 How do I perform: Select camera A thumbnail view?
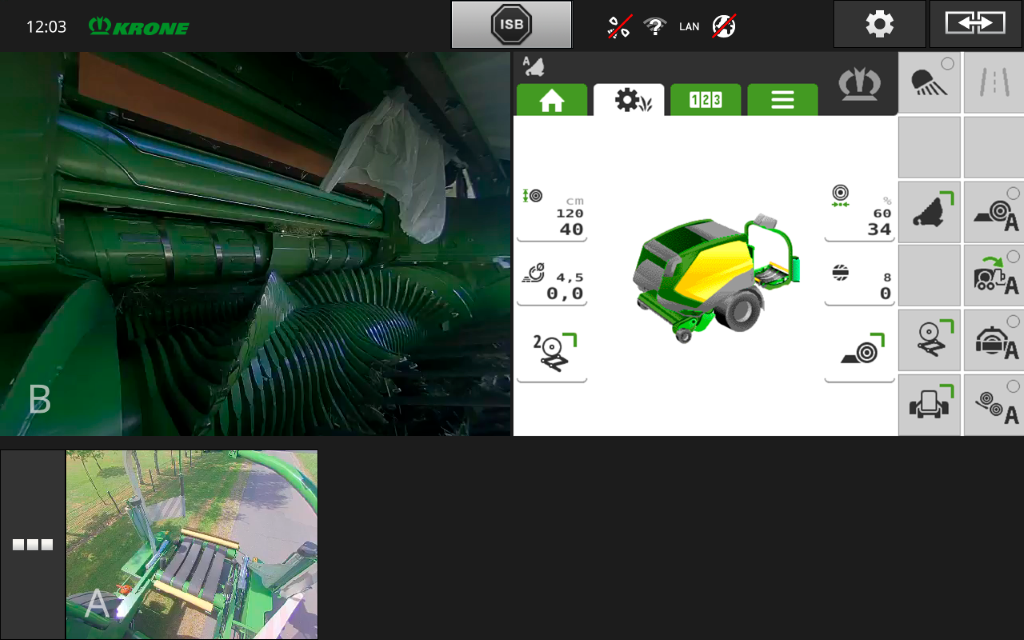pos(191,545)
